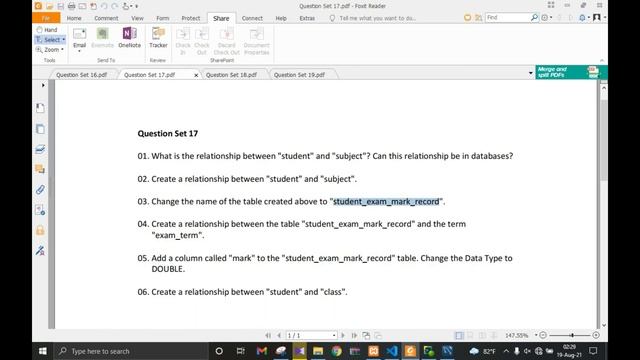Send the document to OneNote
The width and height of the screenshot is (640, 360).
(x=129, y=38)
